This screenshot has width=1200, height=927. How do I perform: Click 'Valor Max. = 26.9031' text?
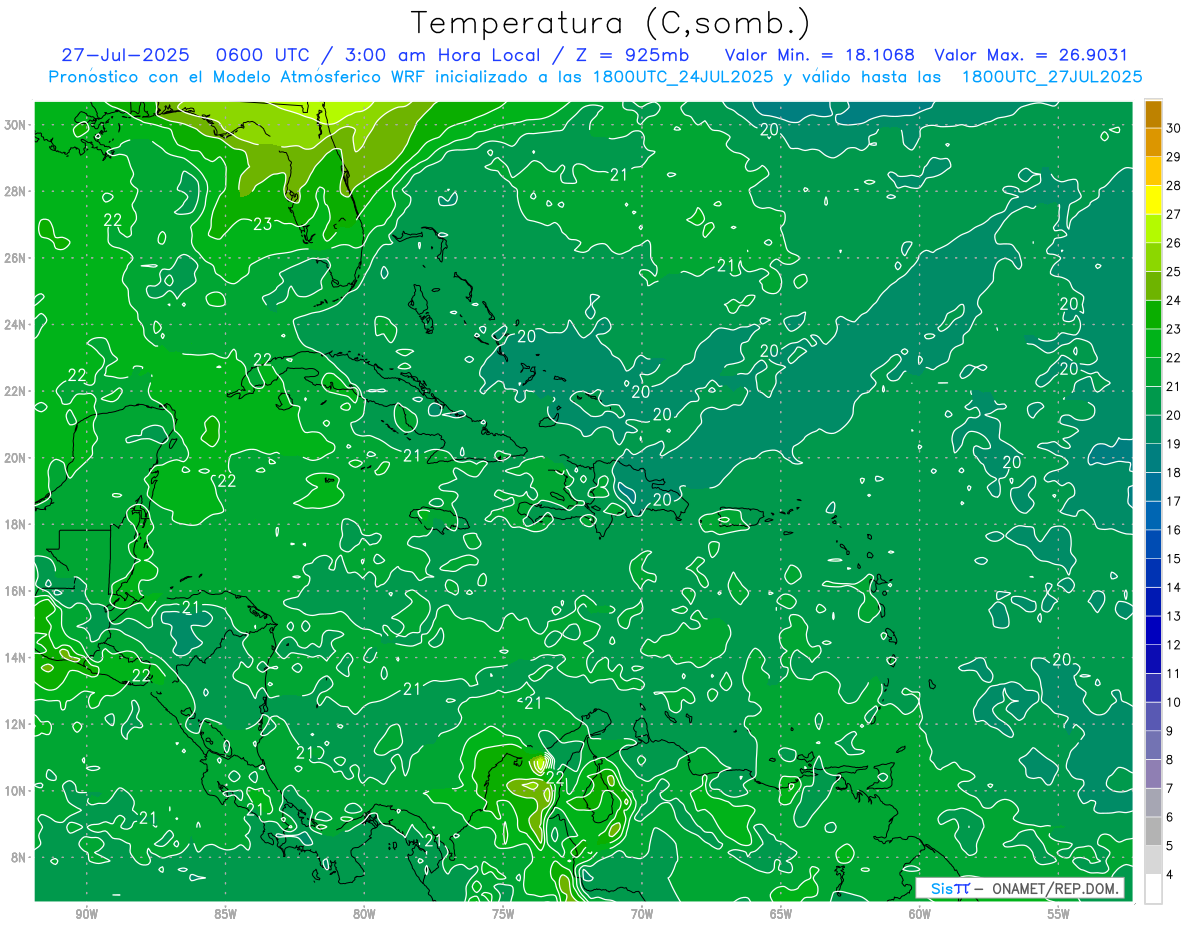pos(1031,55)
